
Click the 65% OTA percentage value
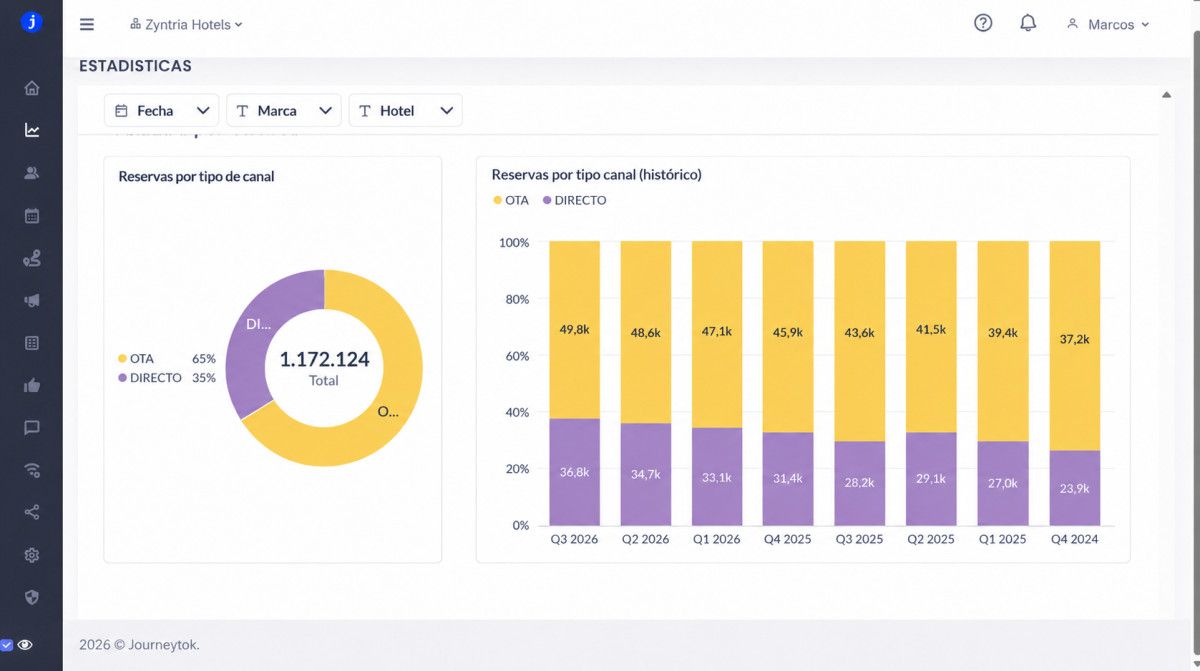coord(204,358)
